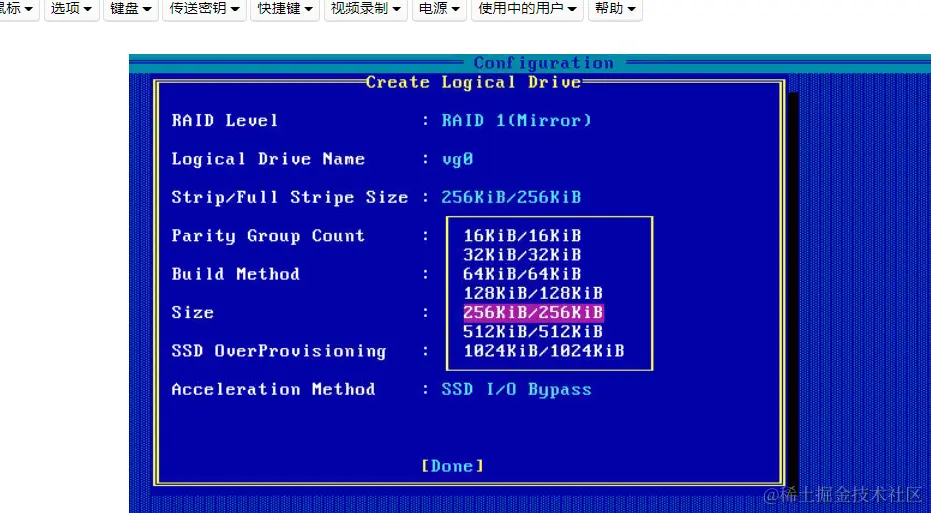Click the Acceleration Method label
The width and height of the screenshot is (931, 513).
point(273,390)
